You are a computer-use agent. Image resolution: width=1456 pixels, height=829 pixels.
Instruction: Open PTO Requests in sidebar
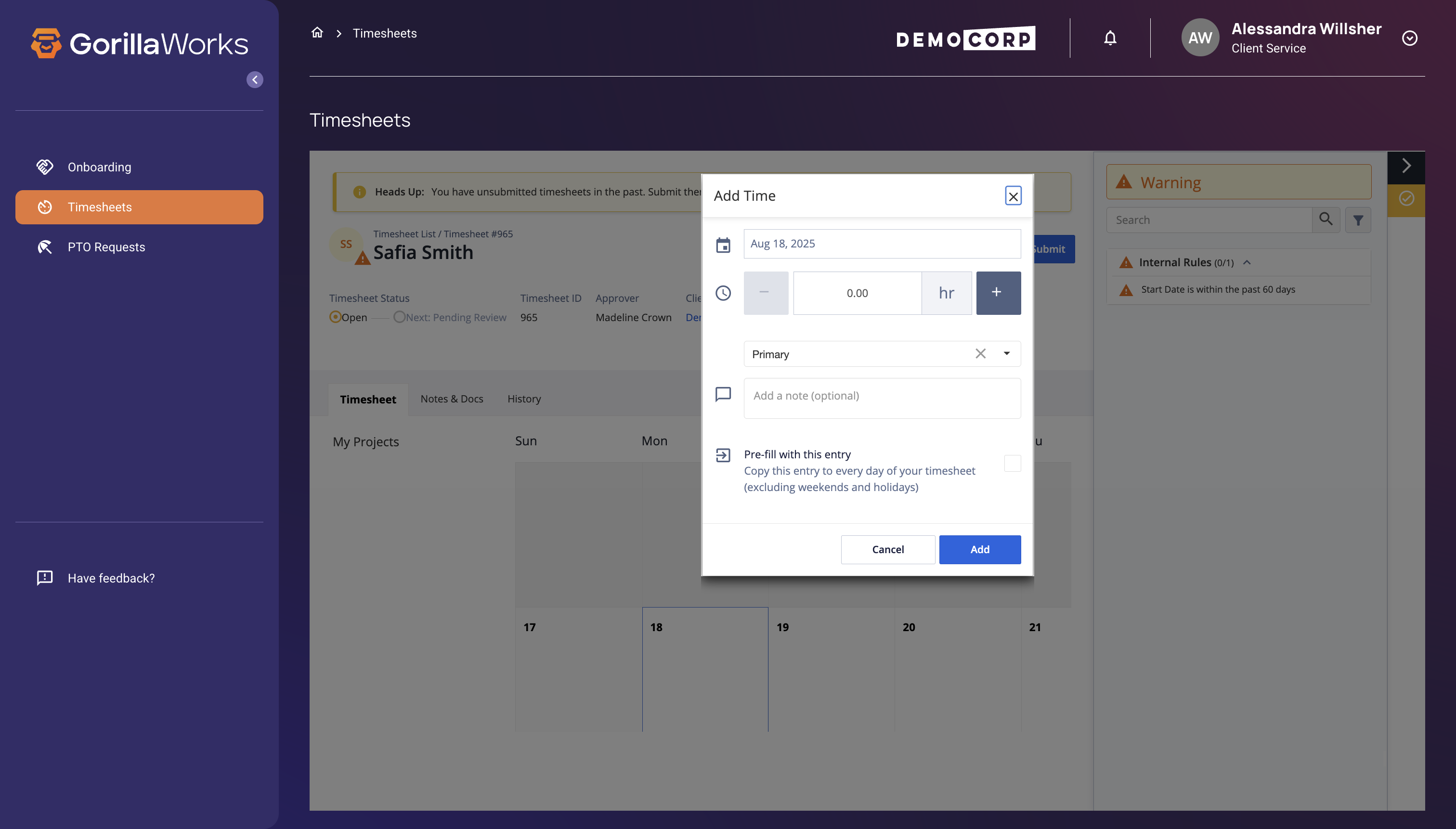tap(106, 247)
